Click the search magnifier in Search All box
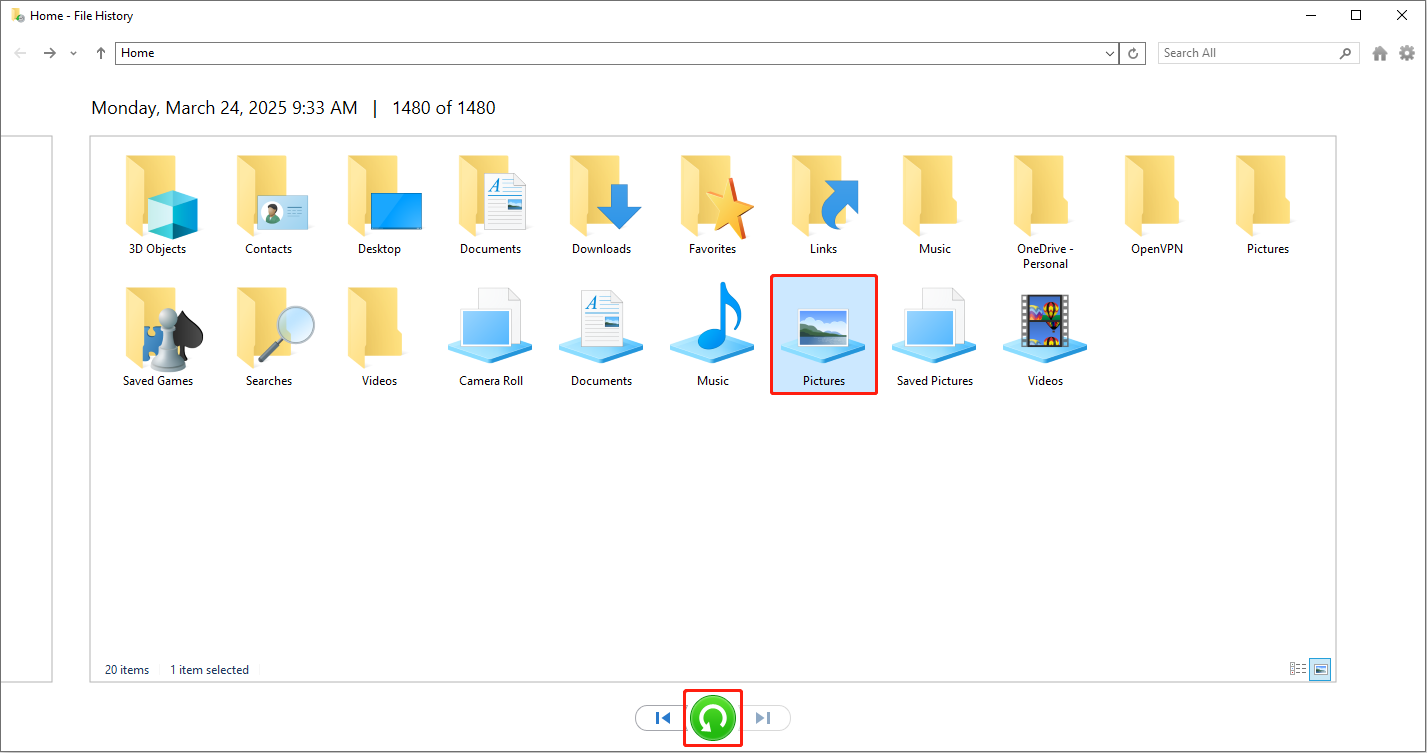 (1344, 52)
